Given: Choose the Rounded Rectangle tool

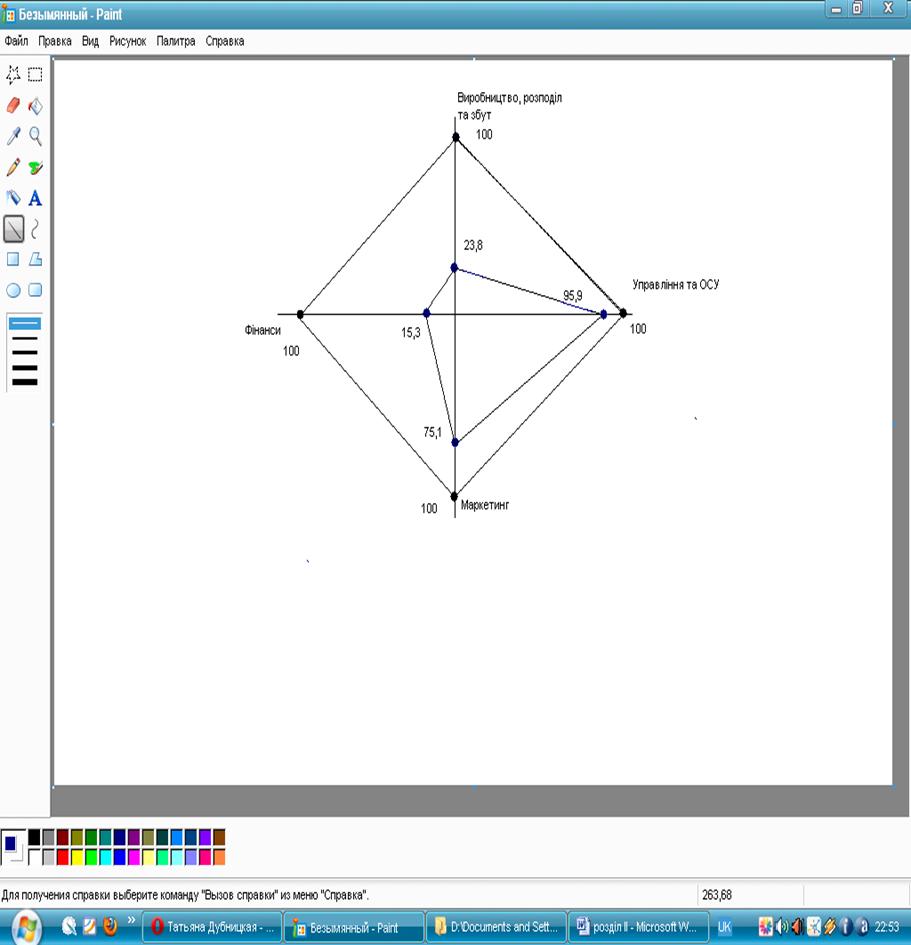Looking at the screenshot, I should tap(36, 290).
